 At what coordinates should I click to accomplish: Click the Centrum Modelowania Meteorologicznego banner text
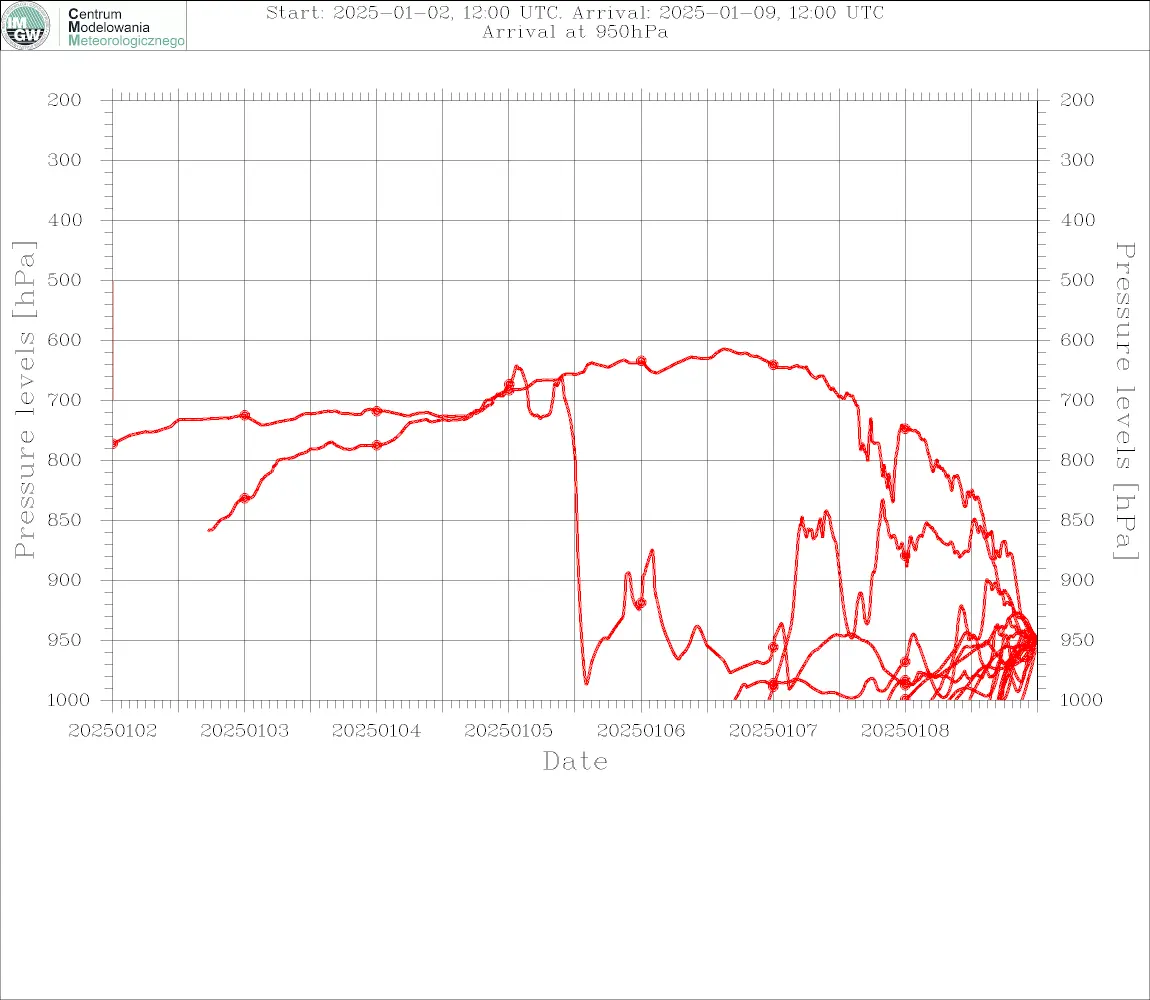click(x=125, y=27)
